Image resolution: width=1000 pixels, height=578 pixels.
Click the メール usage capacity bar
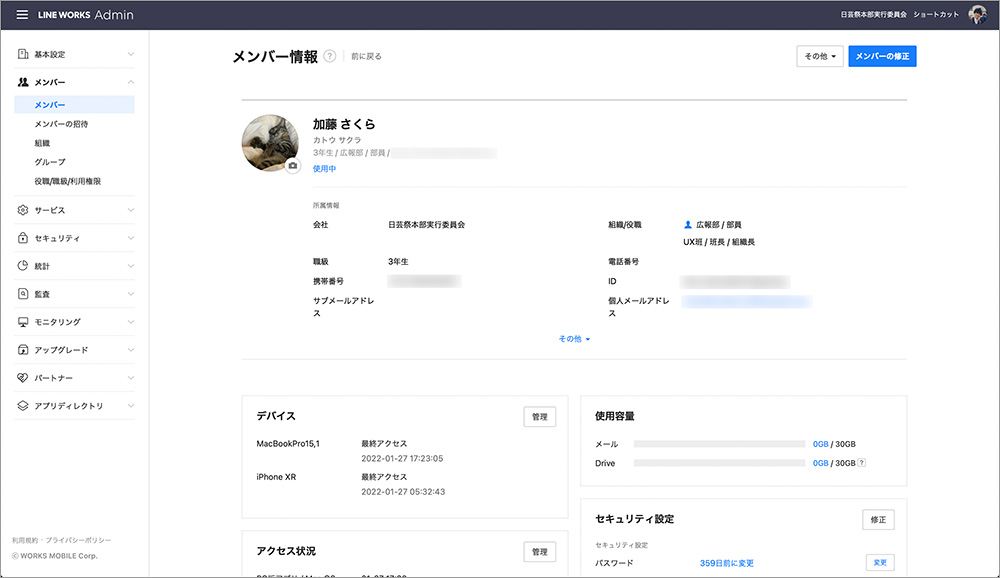click(719, 444)
